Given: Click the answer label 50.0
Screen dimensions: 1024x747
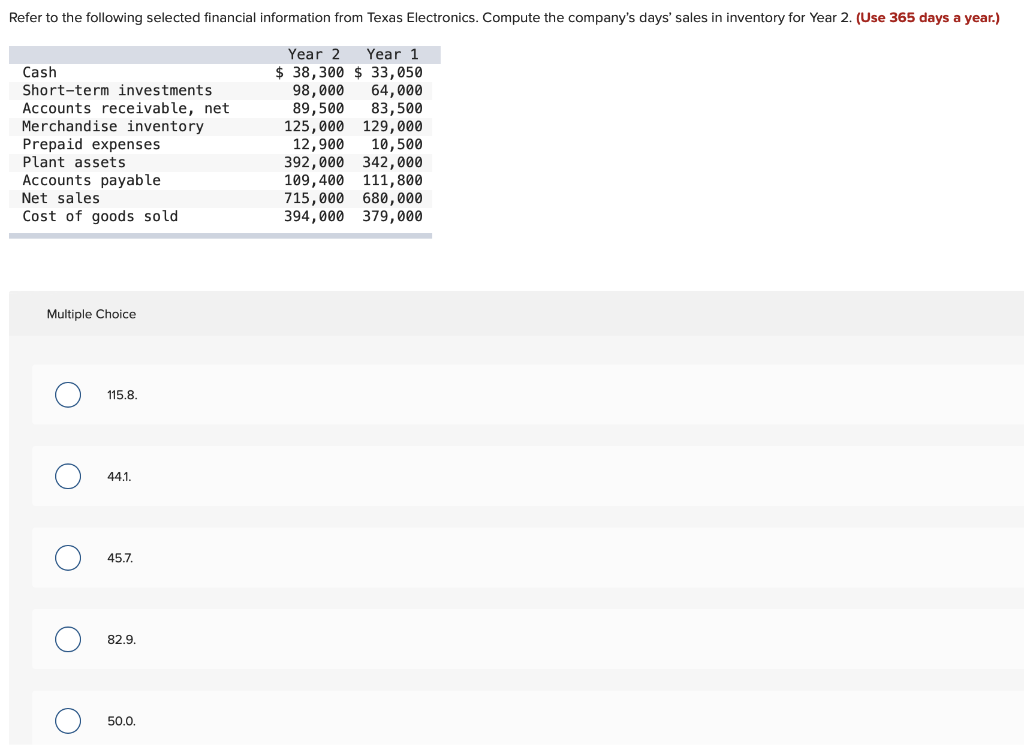Looking at the screenshot, I should 119,720.
